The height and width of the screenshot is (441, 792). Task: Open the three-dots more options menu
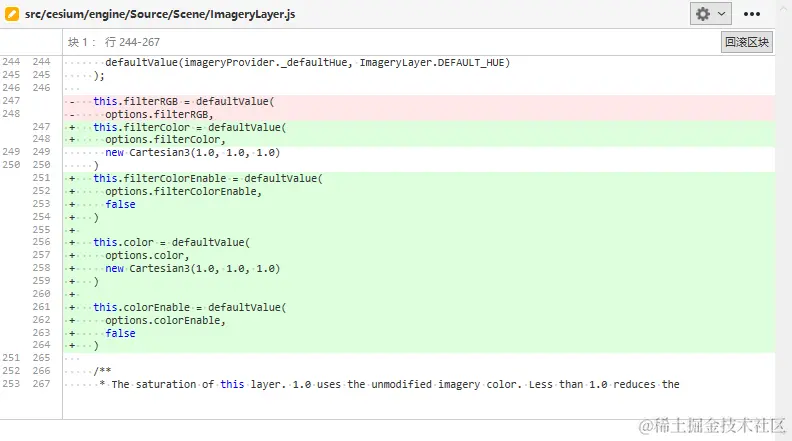(752, 14)
